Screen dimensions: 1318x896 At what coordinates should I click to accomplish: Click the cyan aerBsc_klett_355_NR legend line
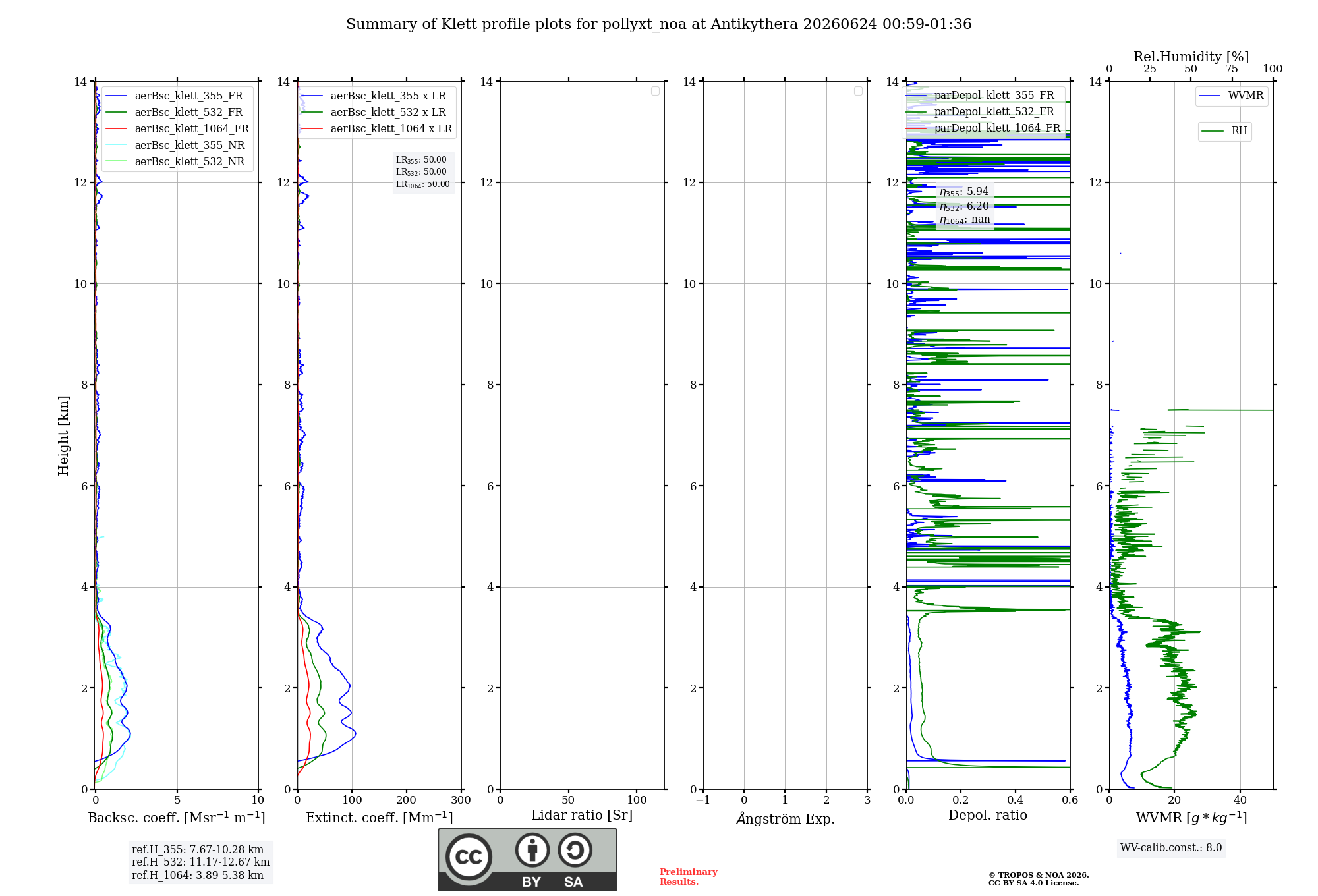pyautogui.click(x=116, y=146)
